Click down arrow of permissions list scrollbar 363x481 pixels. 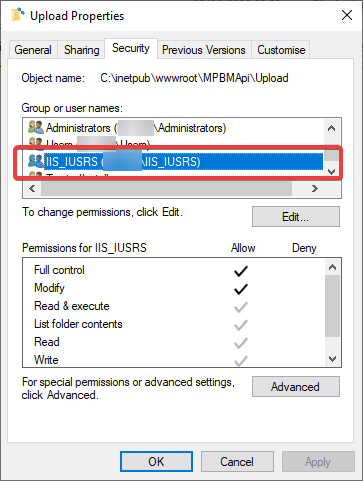[x=332, y=359]
